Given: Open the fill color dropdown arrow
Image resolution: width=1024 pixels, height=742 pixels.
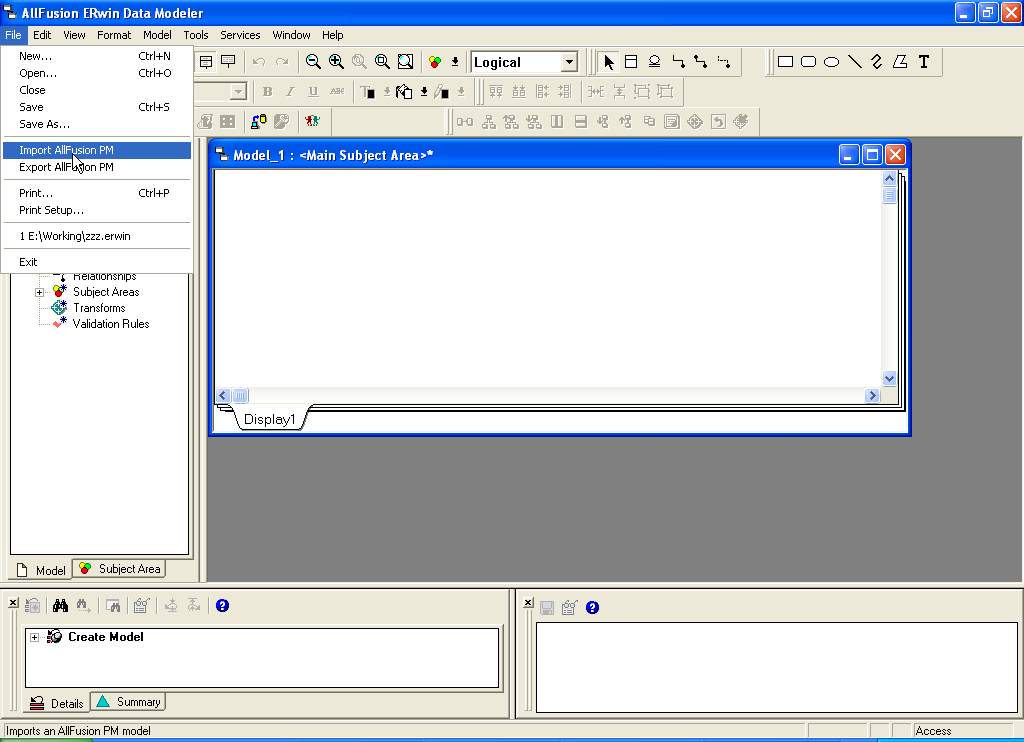Looking at the screenshot, I should [424, 92].
